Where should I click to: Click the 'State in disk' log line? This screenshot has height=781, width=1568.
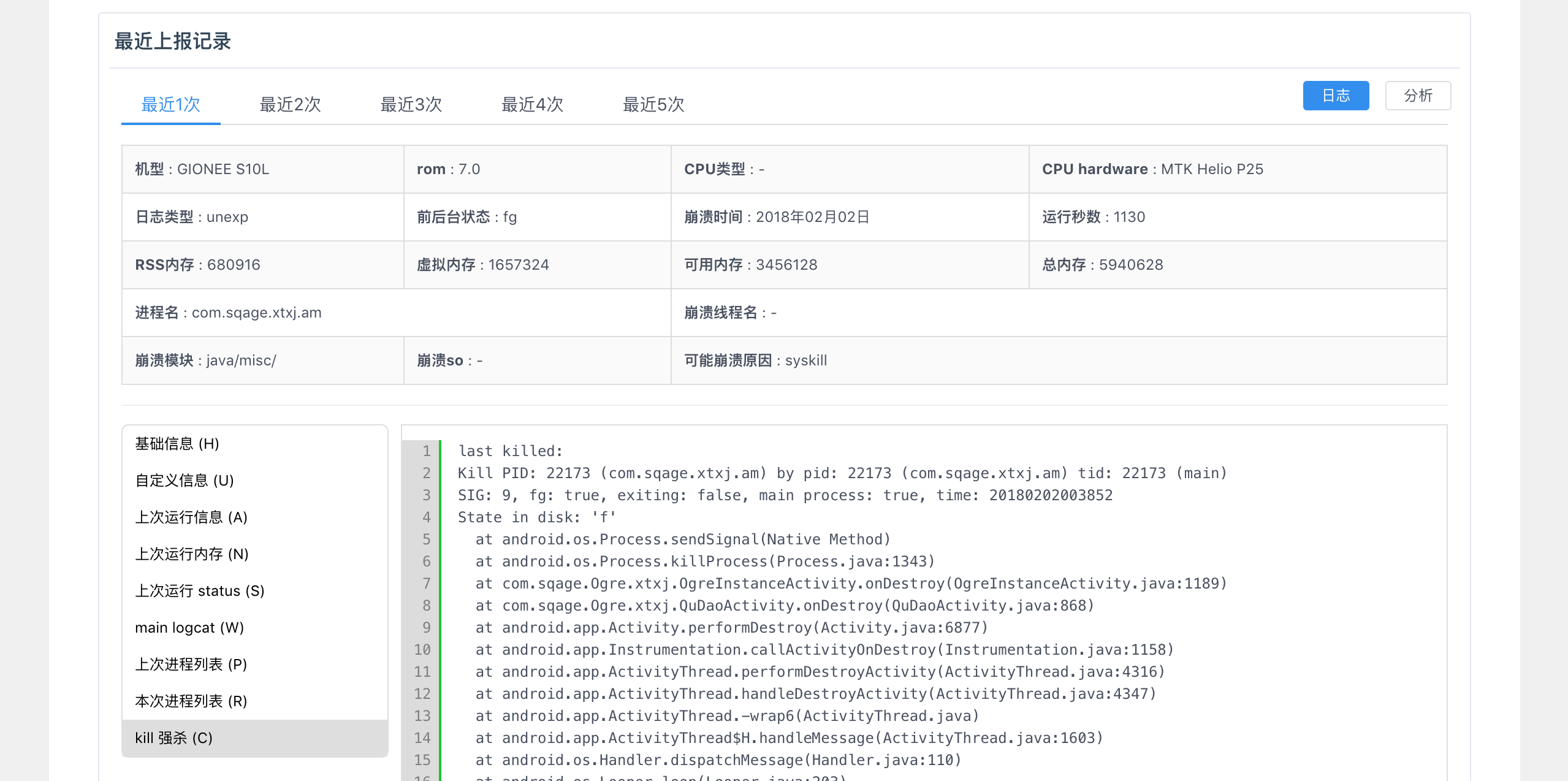[x=537, y=517]
